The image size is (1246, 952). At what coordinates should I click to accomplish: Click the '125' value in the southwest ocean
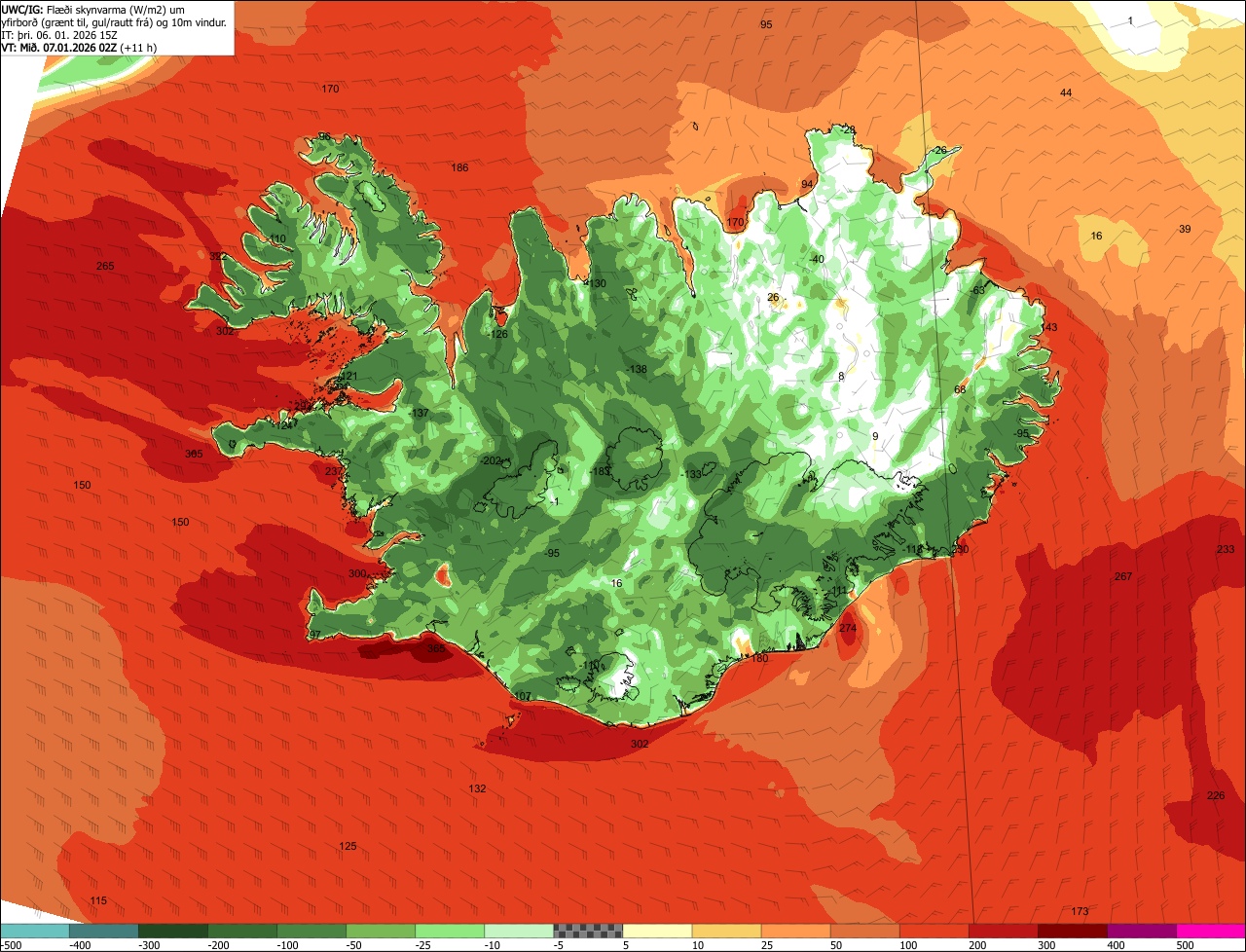[x=348, y=846]
